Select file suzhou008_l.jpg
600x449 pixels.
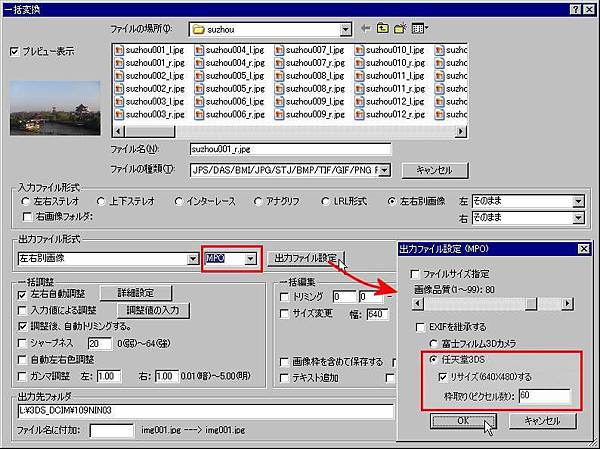tap(310, 75)
